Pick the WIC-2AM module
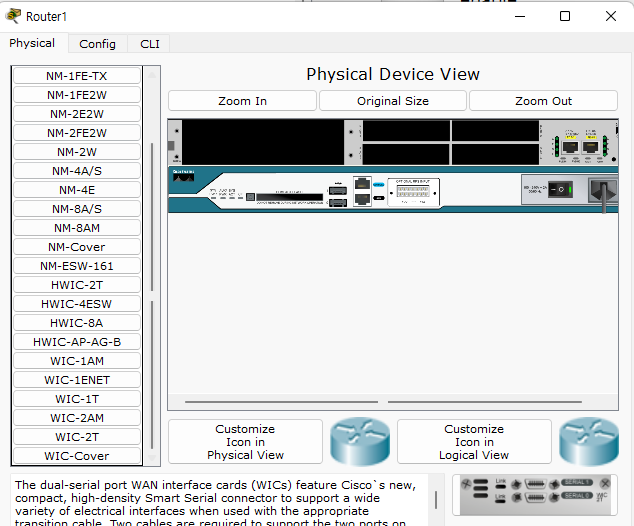Image resolution: width=634 pixels, height=526 pixels. 77,418
